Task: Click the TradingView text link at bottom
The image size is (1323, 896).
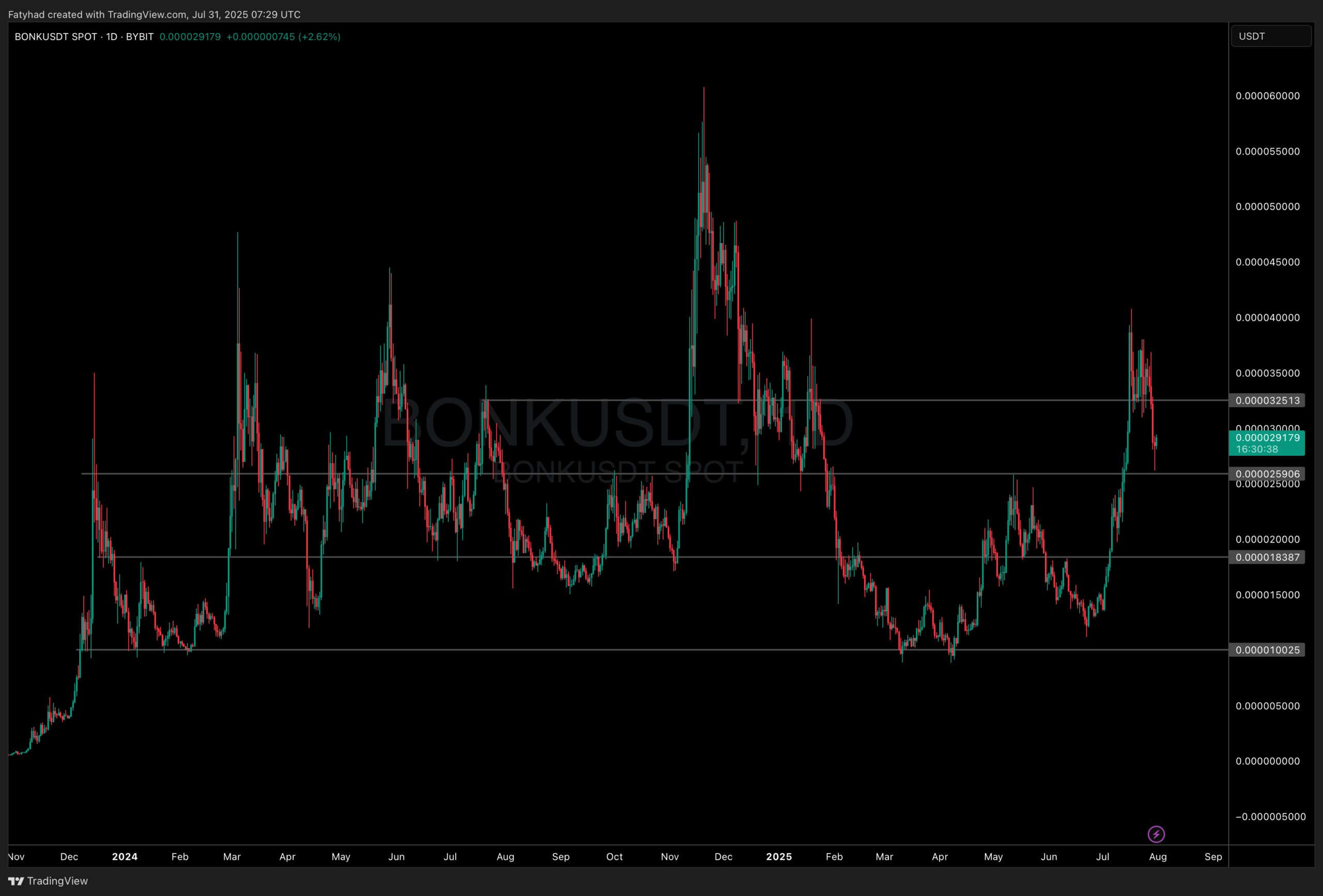Action: (57, 881)
